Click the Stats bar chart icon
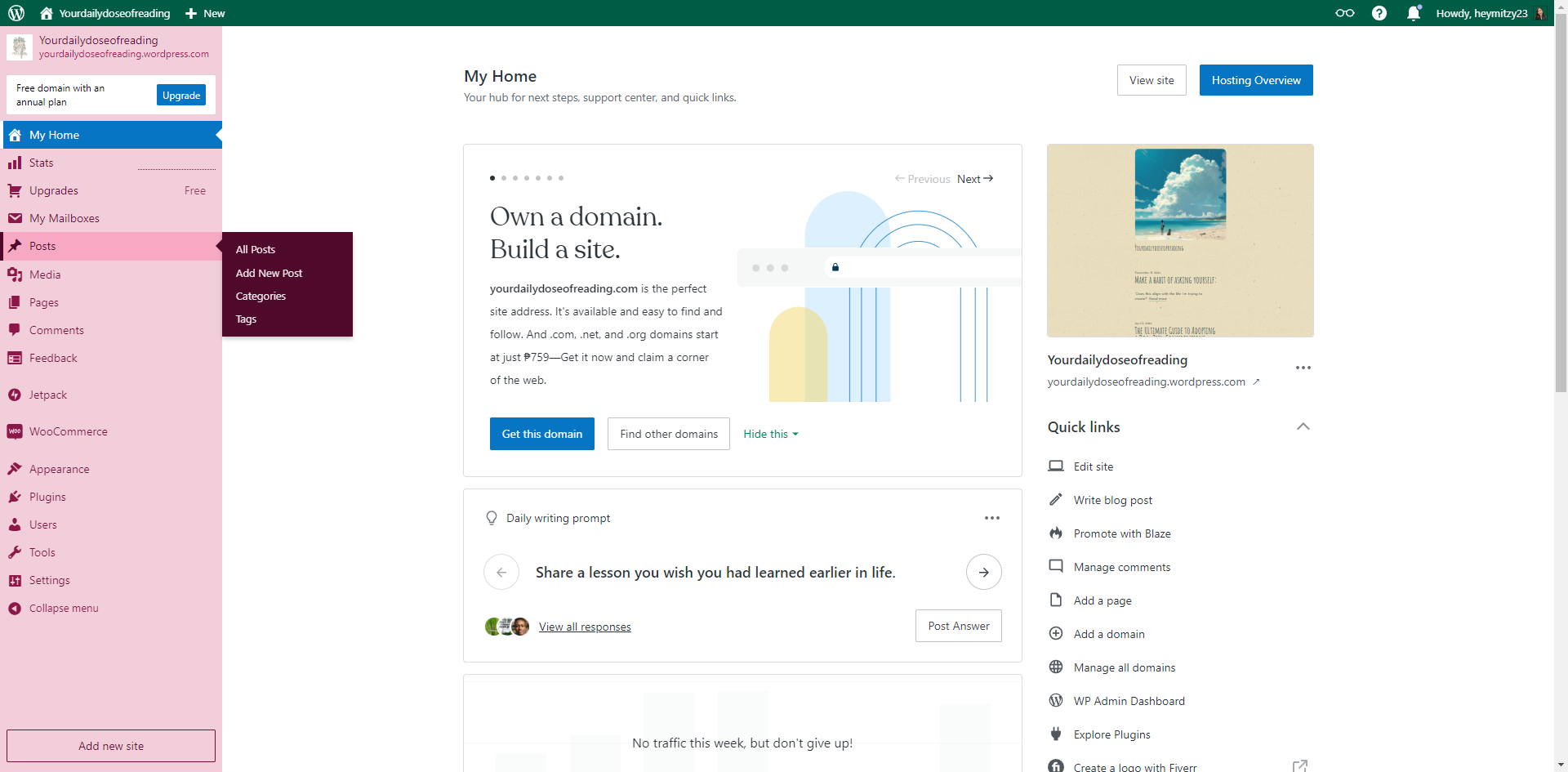Viewport: 1568px width, 772px height. tap(15, 163)
